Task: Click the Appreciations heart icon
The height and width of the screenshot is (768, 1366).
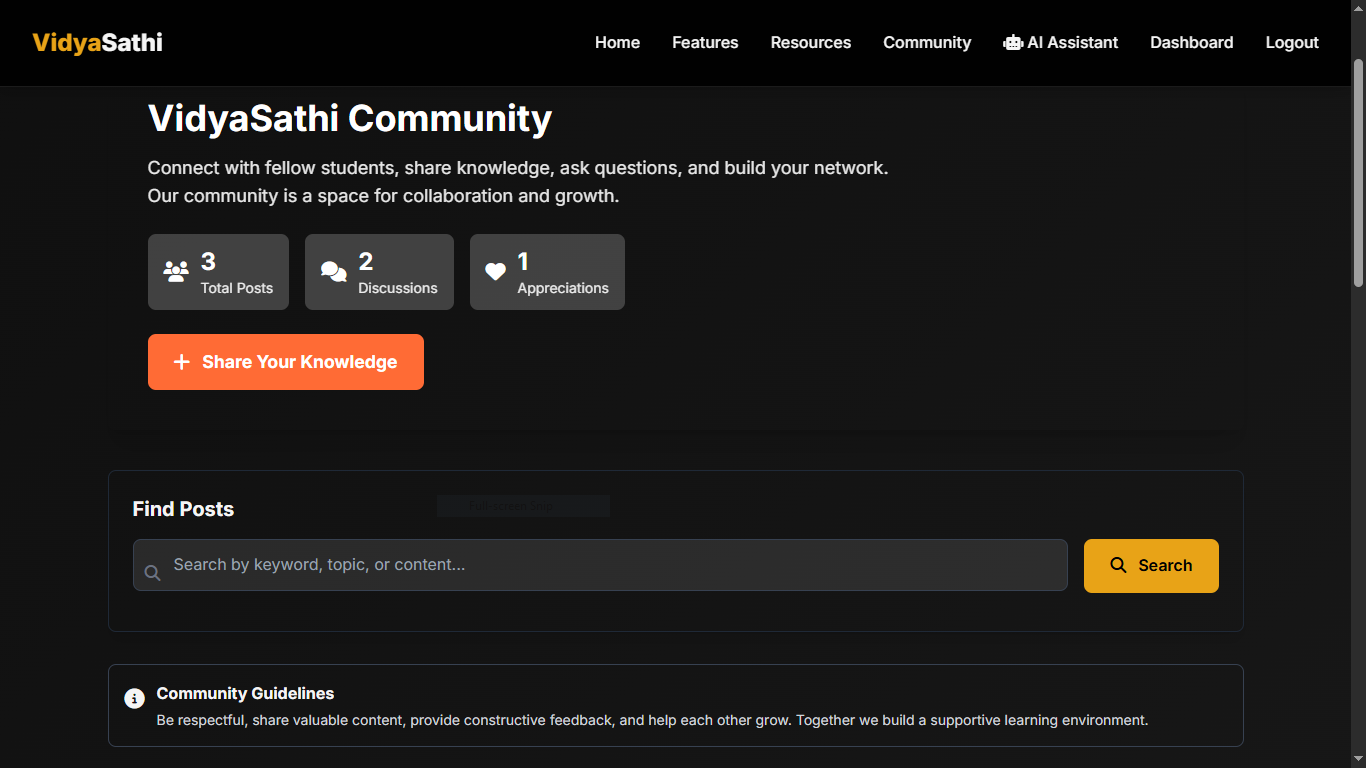Action: [x=495, y=271]
